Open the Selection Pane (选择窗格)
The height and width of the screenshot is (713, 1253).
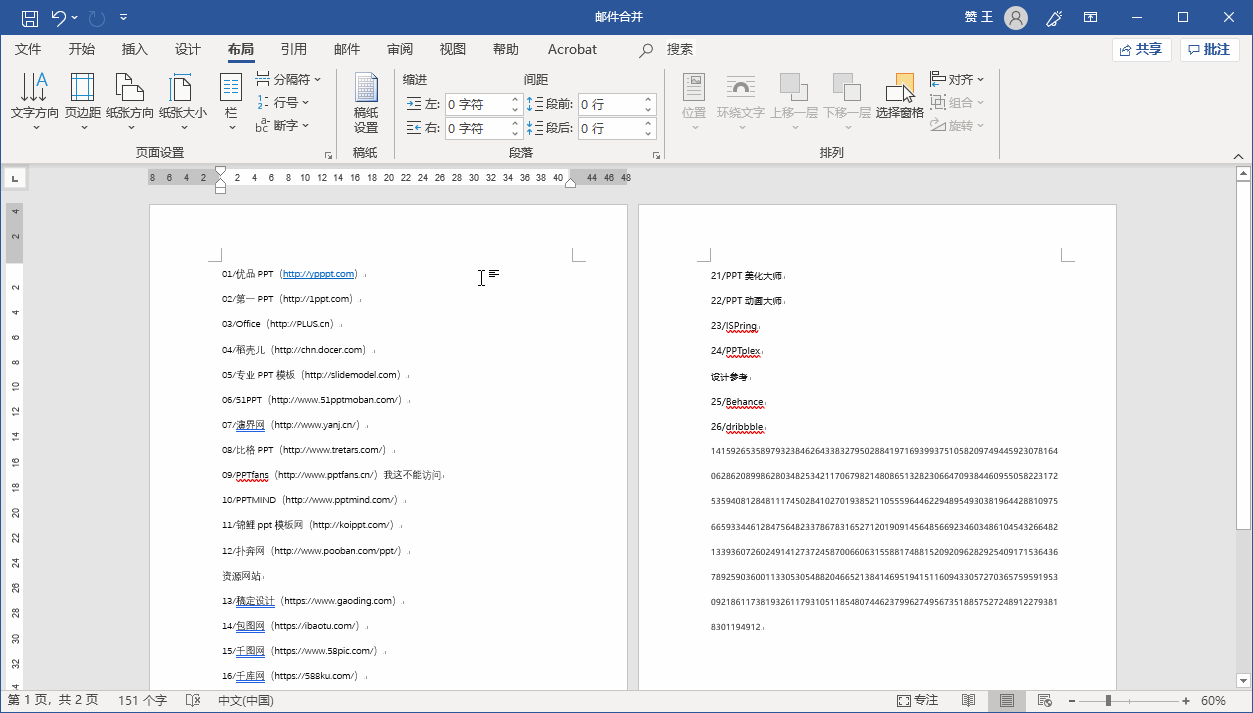coord(899,100)
